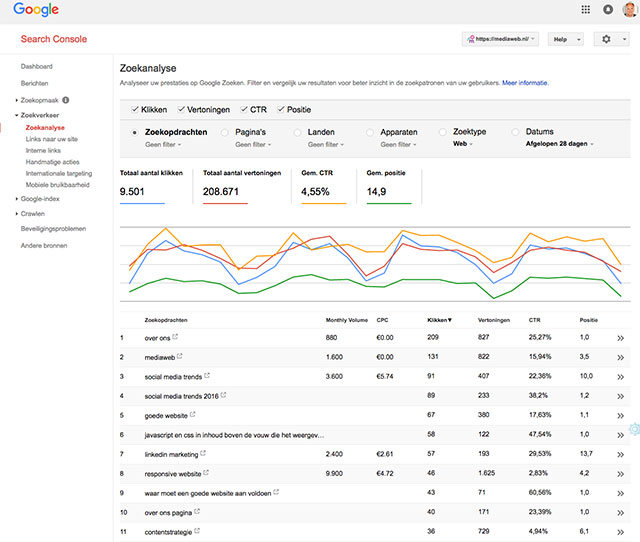
Task: Open the settings gear menu
Action: [611, 39]
